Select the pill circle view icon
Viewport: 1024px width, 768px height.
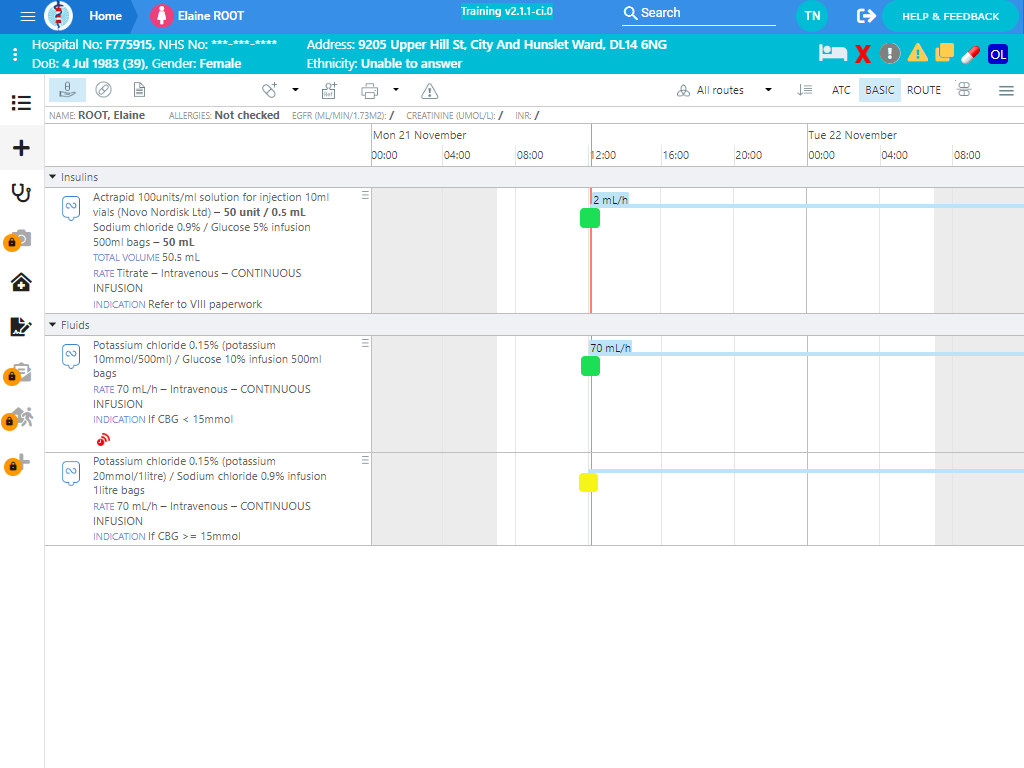point(103,90)
